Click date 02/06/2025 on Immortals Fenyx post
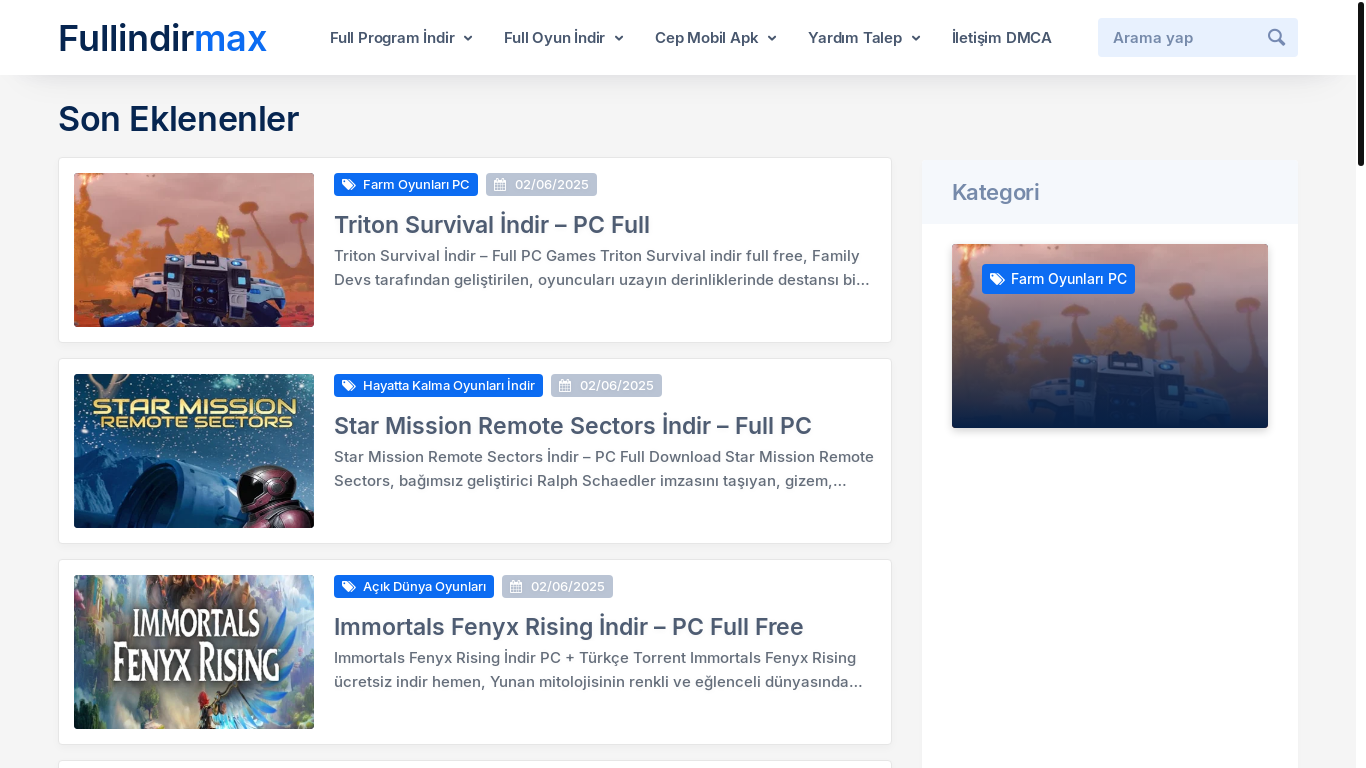Image resolution: width=1366 pixels, height=768 pixels. pyautogui.click(x=557, y=587)
